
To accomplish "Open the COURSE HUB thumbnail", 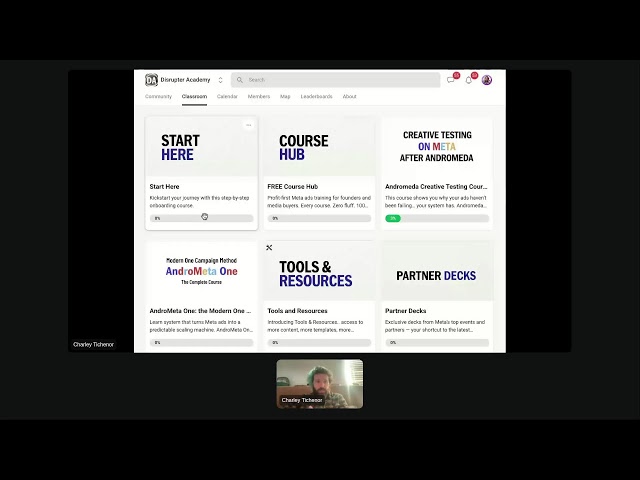I will point(319,147).
